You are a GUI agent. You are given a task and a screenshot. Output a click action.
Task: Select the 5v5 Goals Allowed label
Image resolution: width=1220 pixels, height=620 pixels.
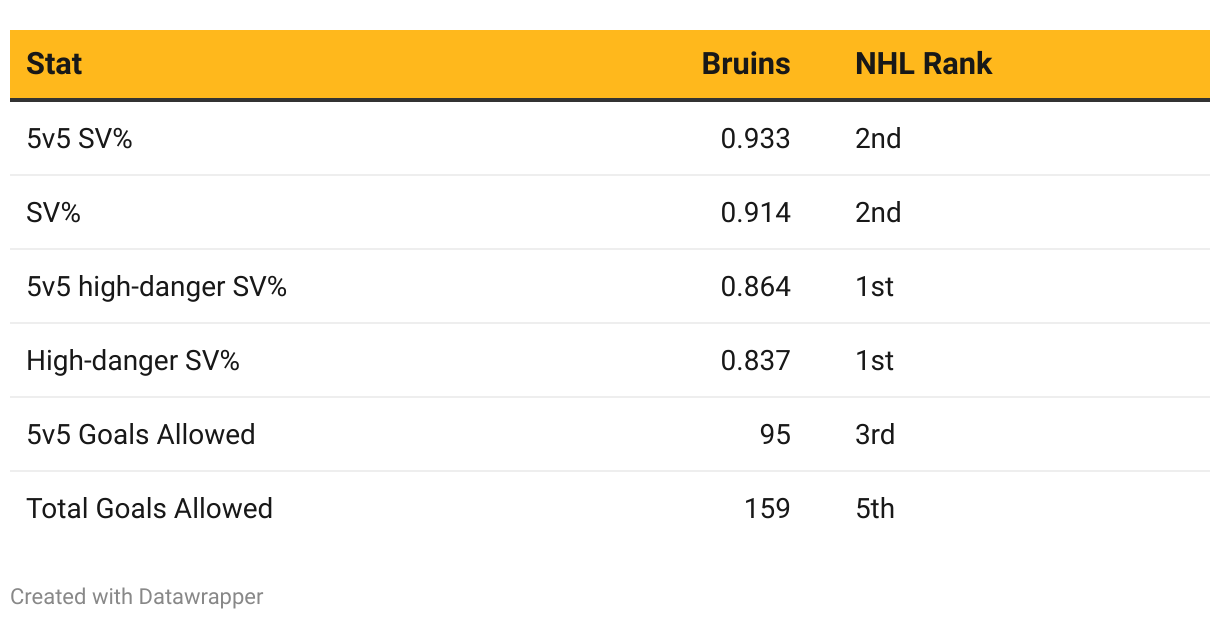tap(140, 435)
